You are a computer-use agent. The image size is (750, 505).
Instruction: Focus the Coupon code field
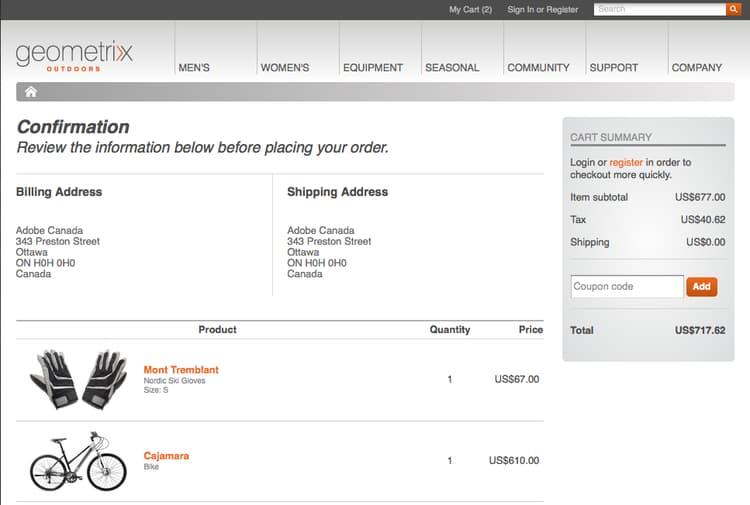(627, 286)
